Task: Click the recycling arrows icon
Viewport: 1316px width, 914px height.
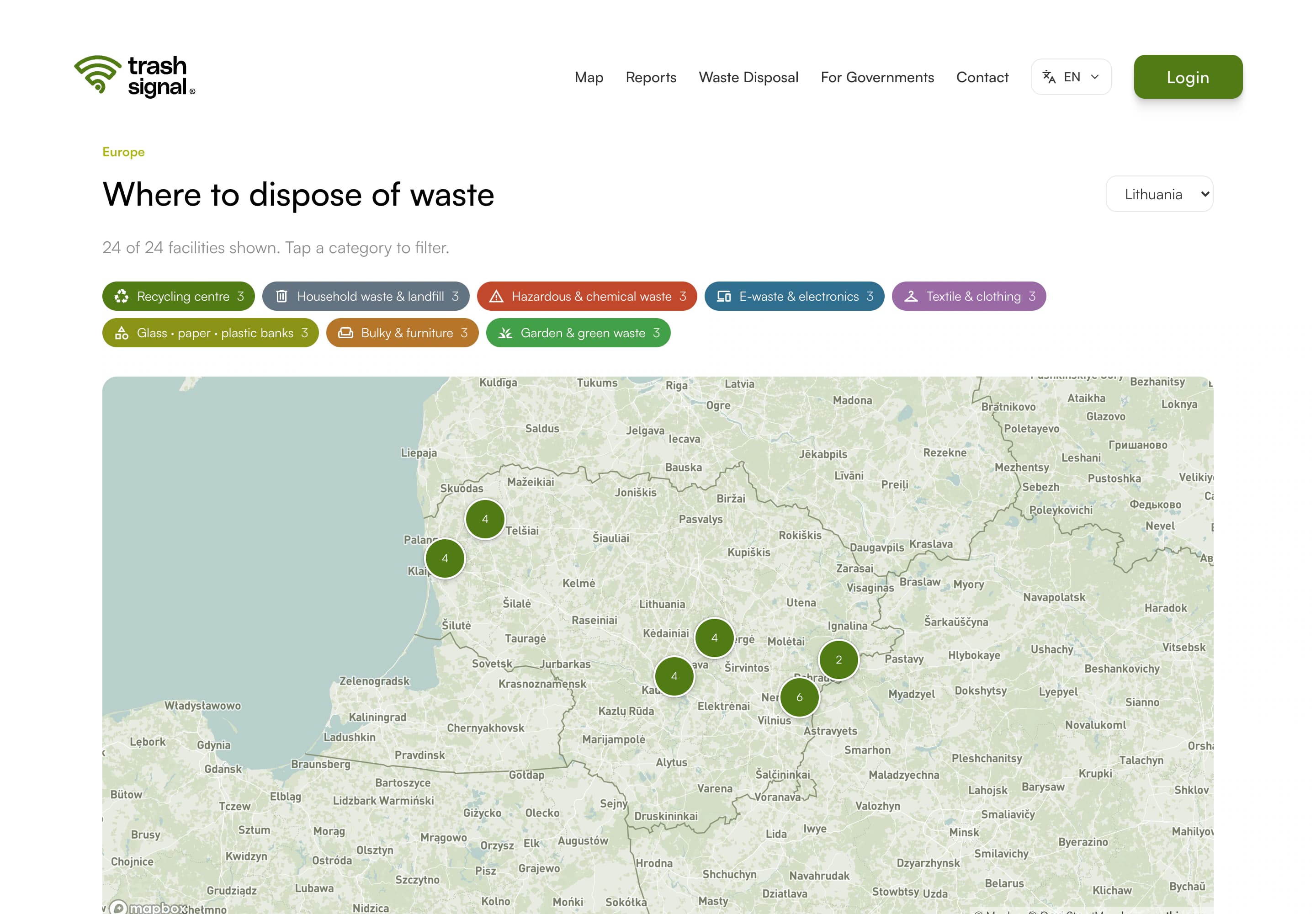Action: tap(122, 296)
